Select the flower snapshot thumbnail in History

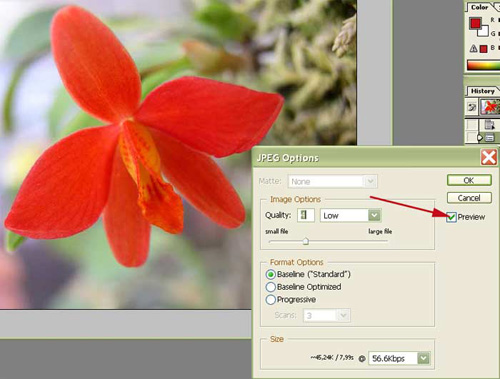click(491, 107)
